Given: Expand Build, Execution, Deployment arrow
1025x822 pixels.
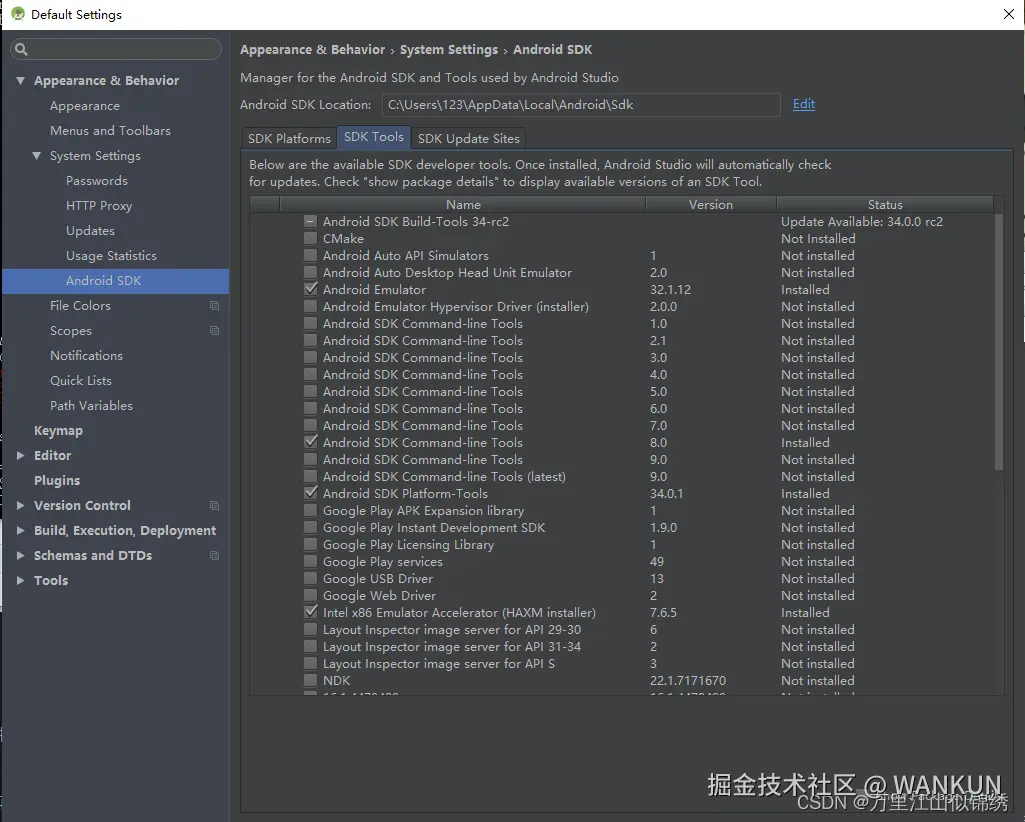Looking at the screenshot, I should [x=20, y=530].
